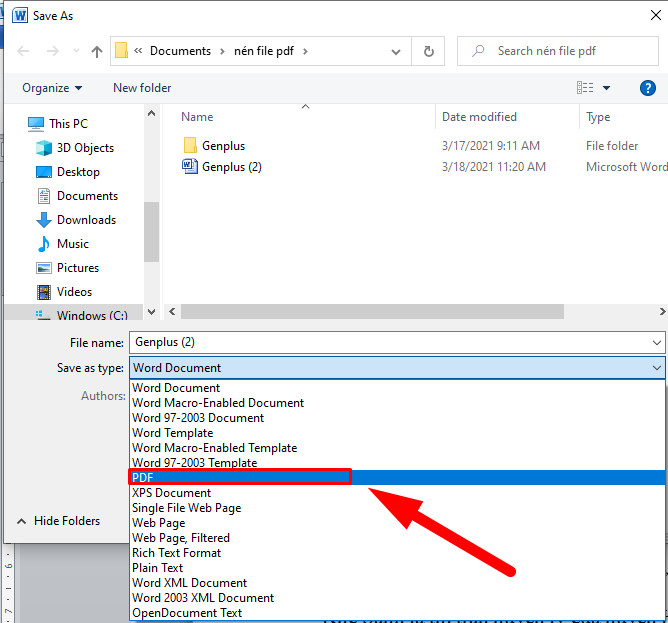Viewport: 668px width, 623px height.
Task: Collapse the pane with Hide Folders
Action: pyautogui.click(x=58, y=521)
